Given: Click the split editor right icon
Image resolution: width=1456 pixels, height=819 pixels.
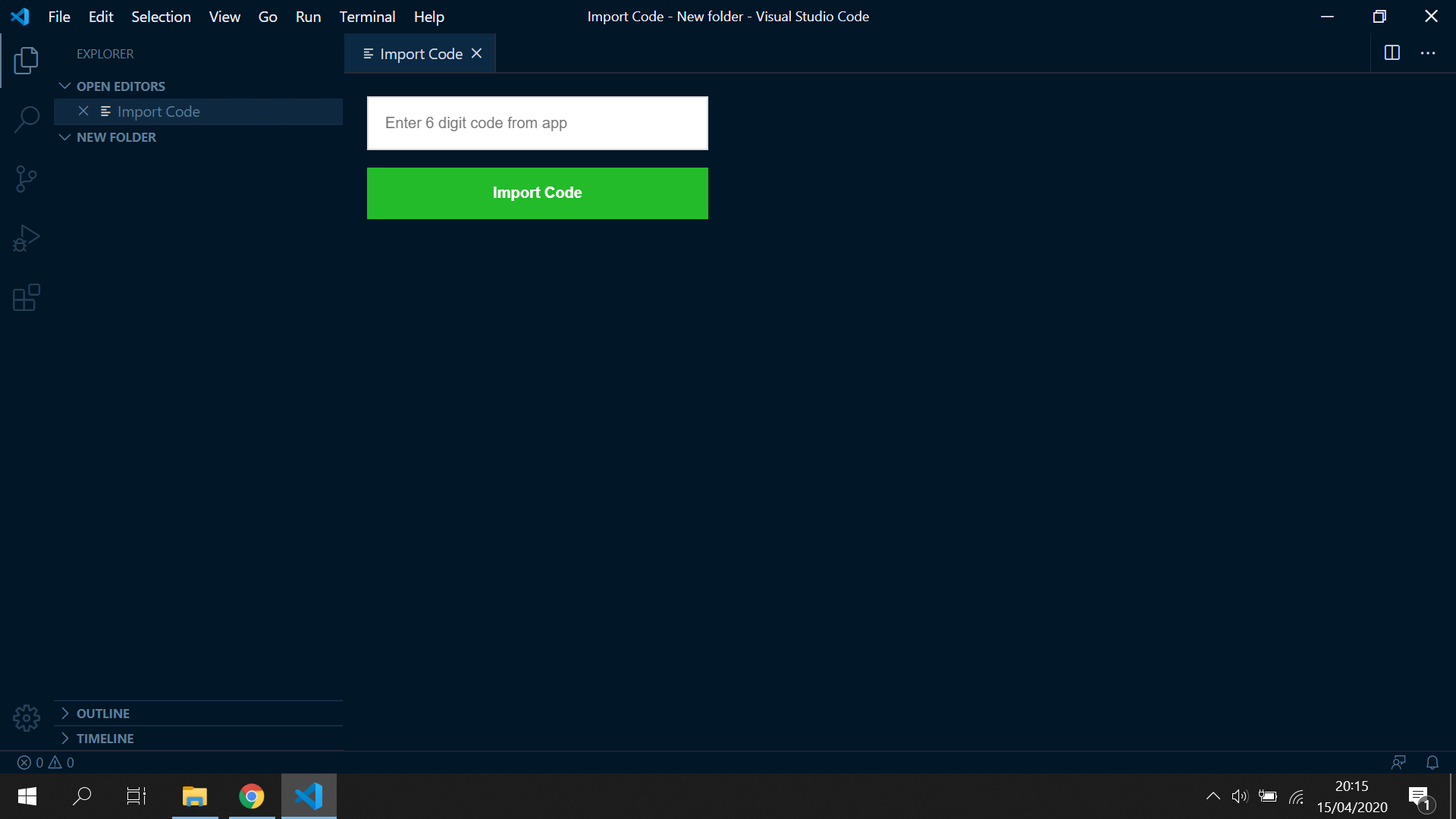Looking at the screenshot, I should pos(1392,53).
